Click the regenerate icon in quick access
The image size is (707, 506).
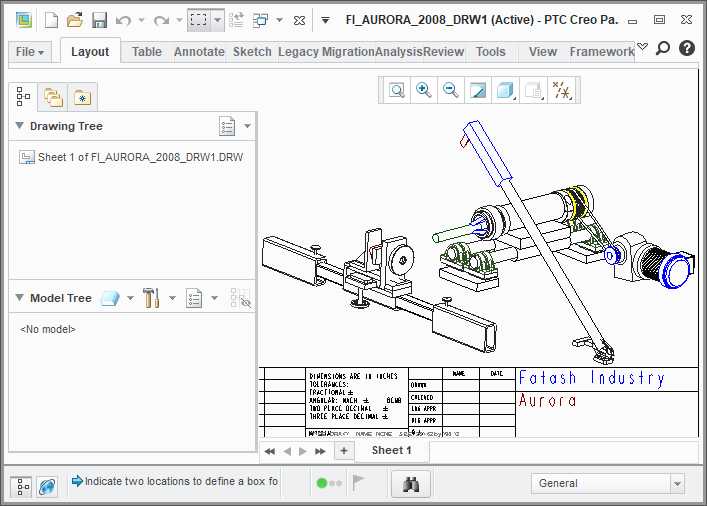236,20
